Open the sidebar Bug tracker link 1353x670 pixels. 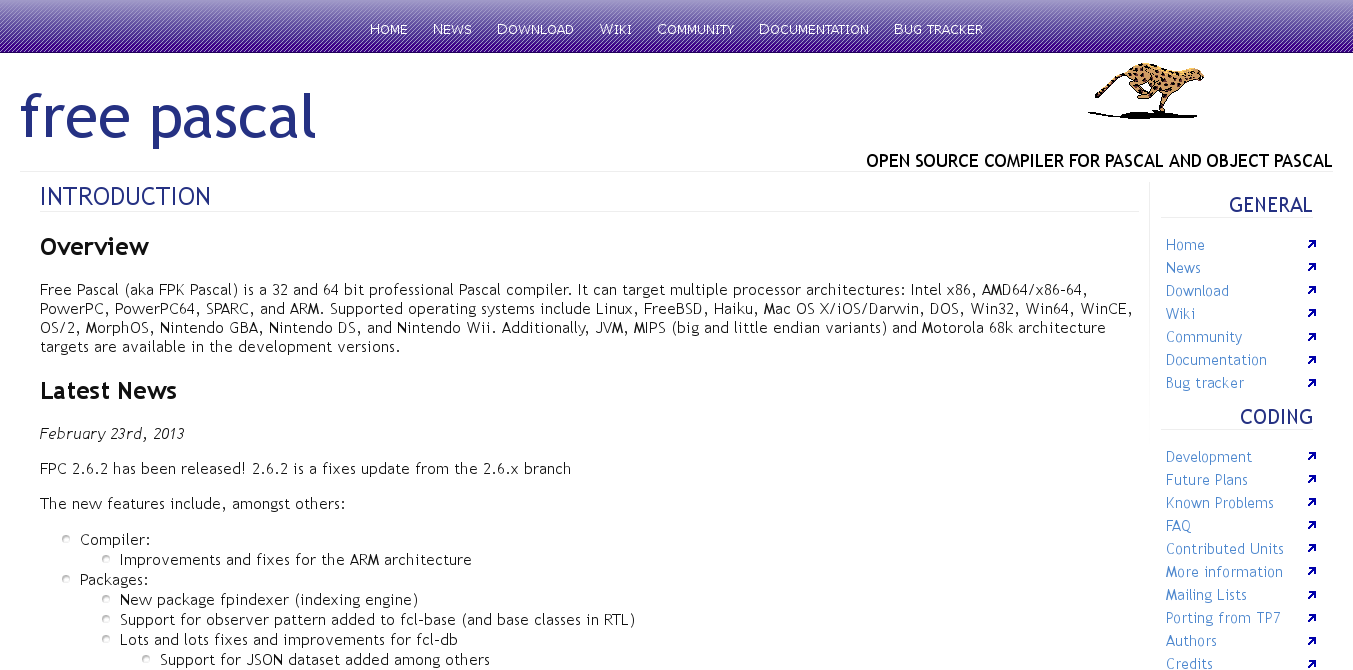[1205, 383]
